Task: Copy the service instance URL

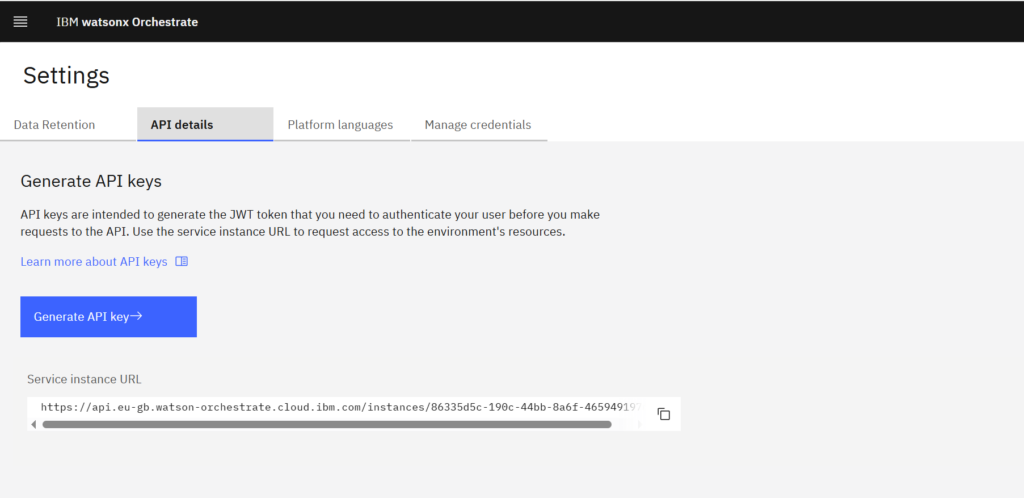Action: pos(663,413)
